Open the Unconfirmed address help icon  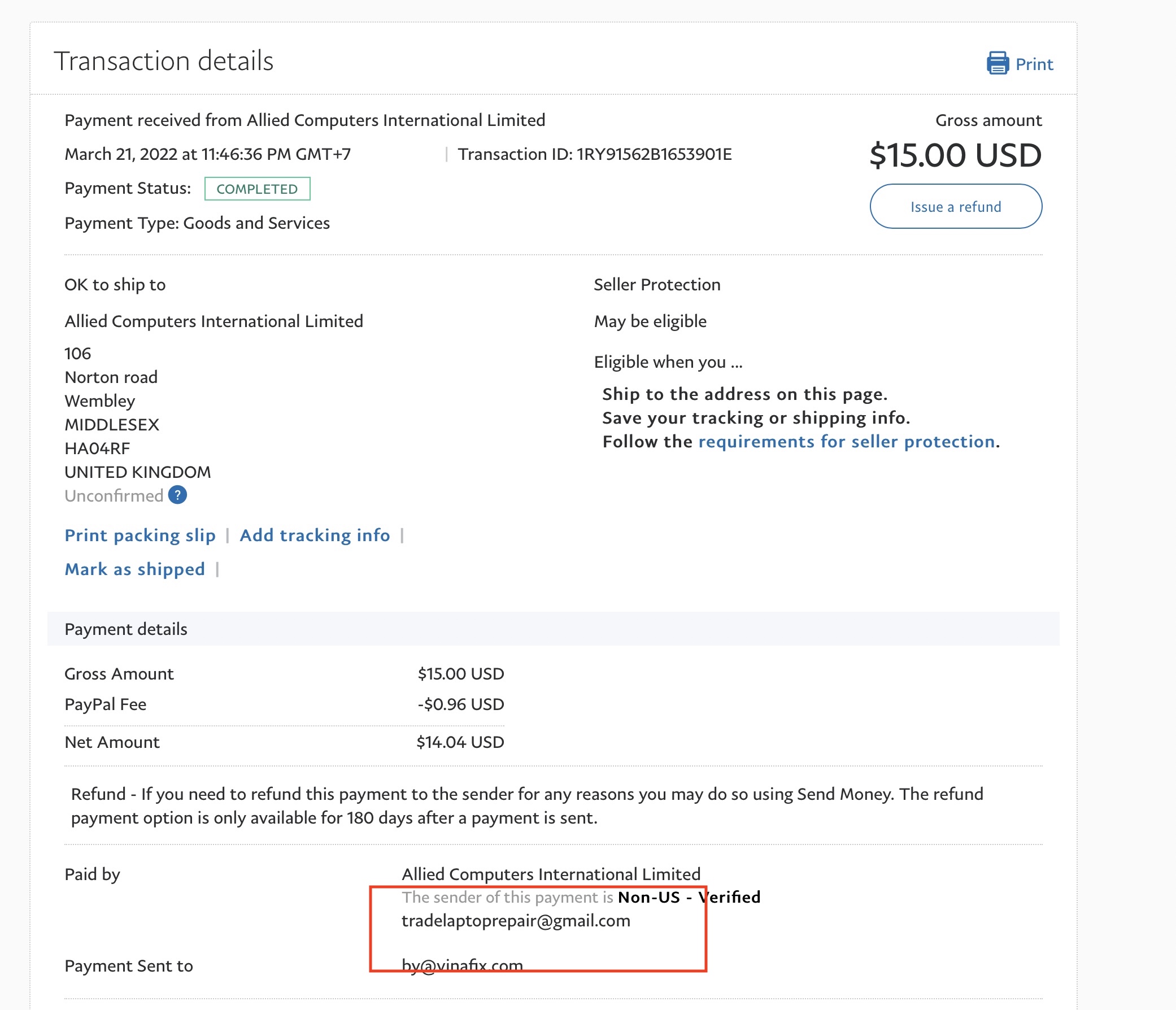(x=178, y=495)
